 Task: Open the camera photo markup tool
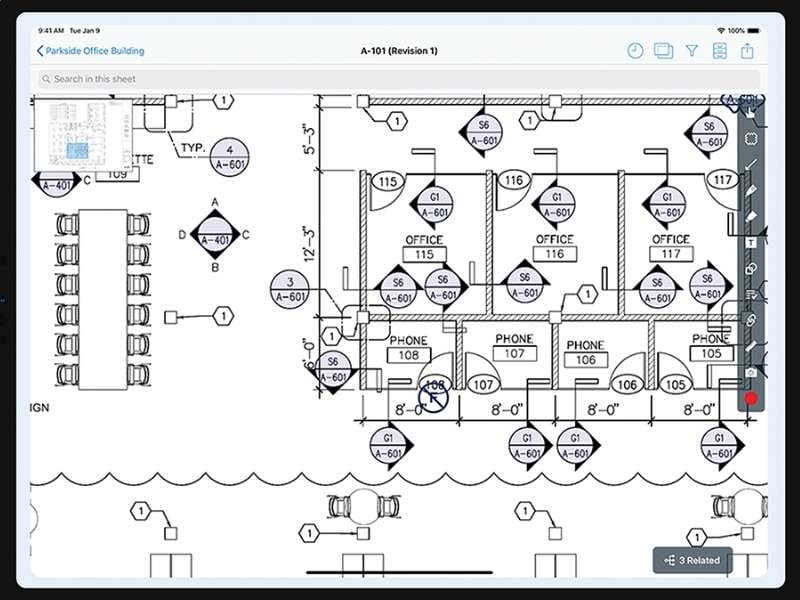tap(753, 372)
